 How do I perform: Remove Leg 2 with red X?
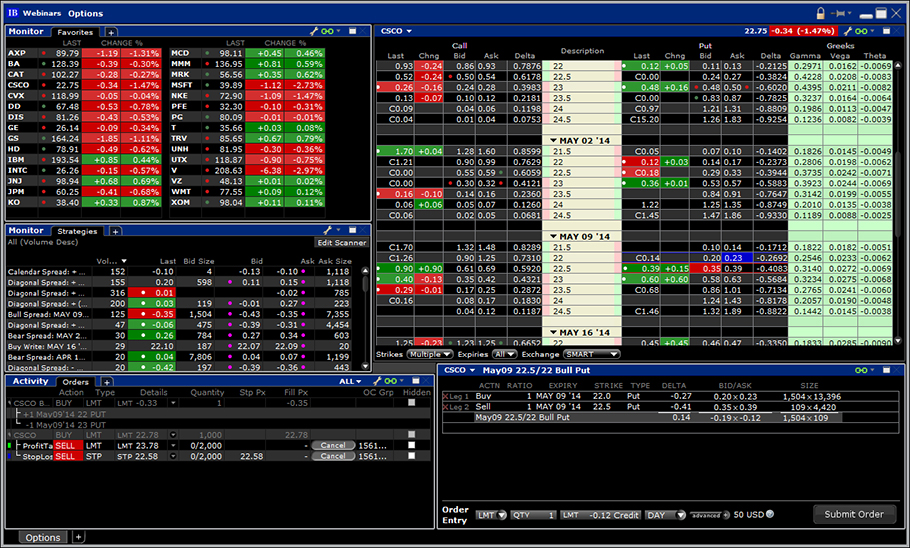[446, 407]
